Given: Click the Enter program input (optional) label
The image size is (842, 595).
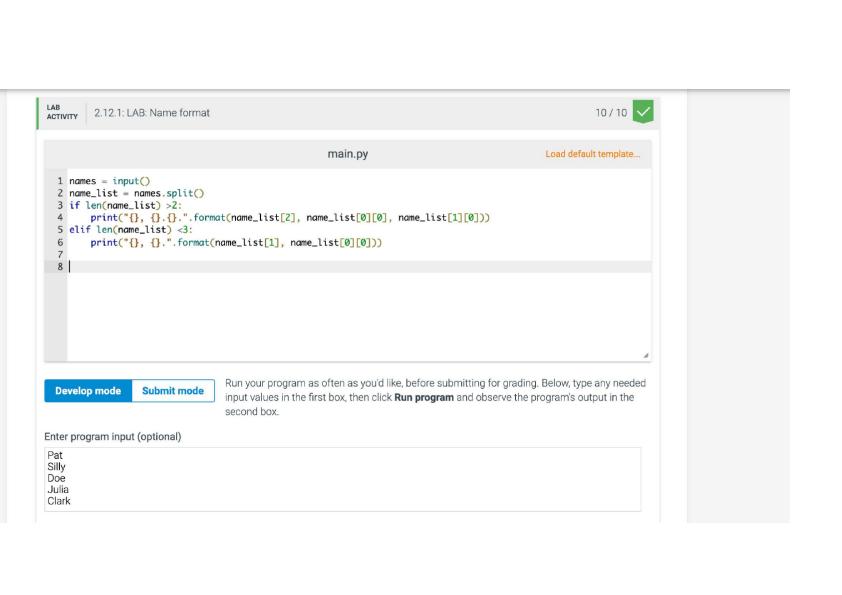Looking at the screenshot, I should [x=113, y=437].
